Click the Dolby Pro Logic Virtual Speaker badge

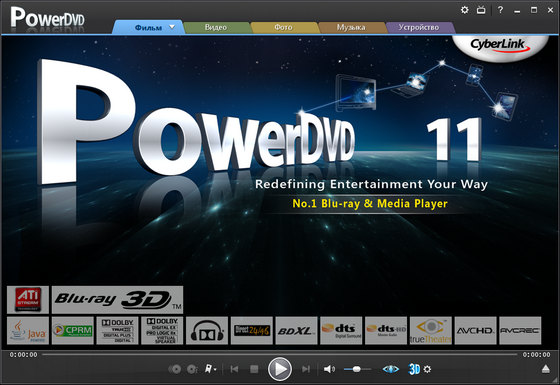click(x=162, y=330)
